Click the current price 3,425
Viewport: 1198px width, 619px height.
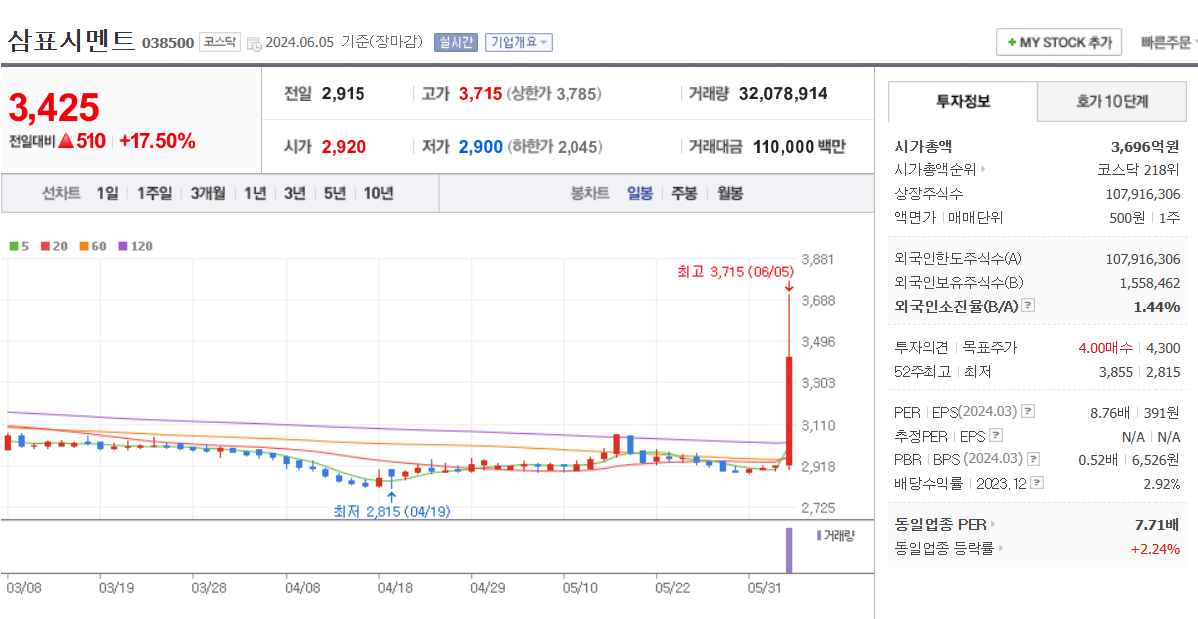pos(54,108)
